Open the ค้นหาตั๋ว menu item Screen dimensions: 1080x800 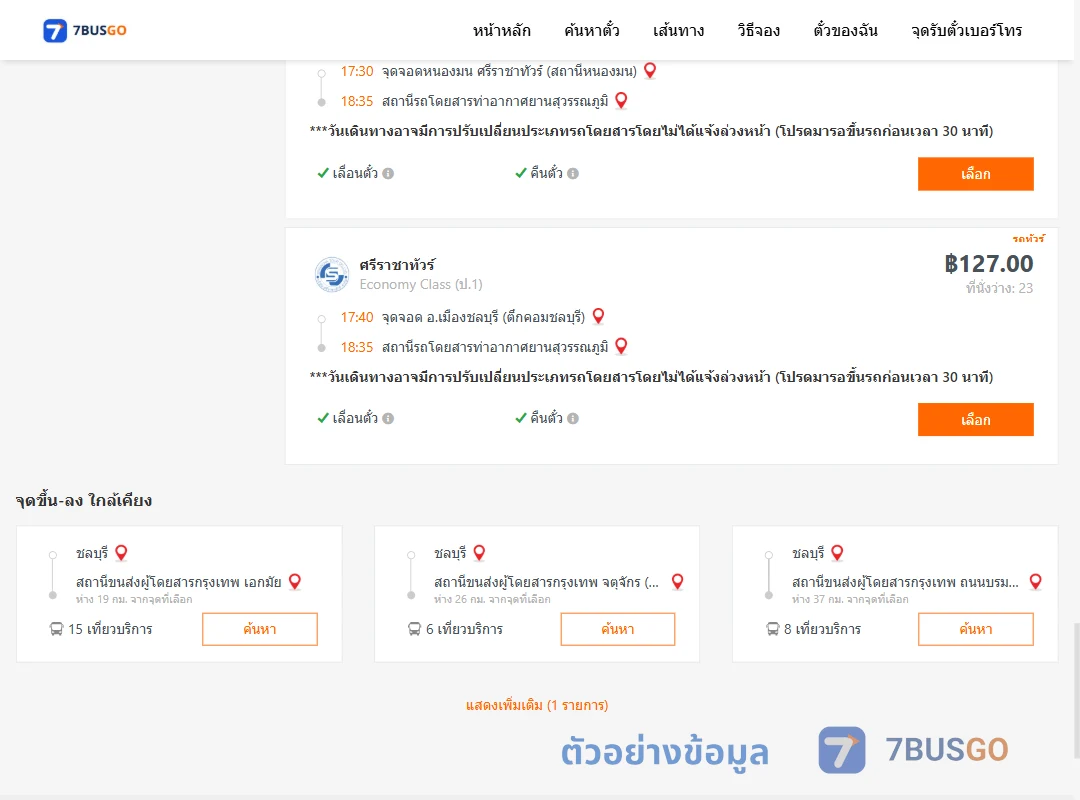pyautogui.click(x=592, y=30)
